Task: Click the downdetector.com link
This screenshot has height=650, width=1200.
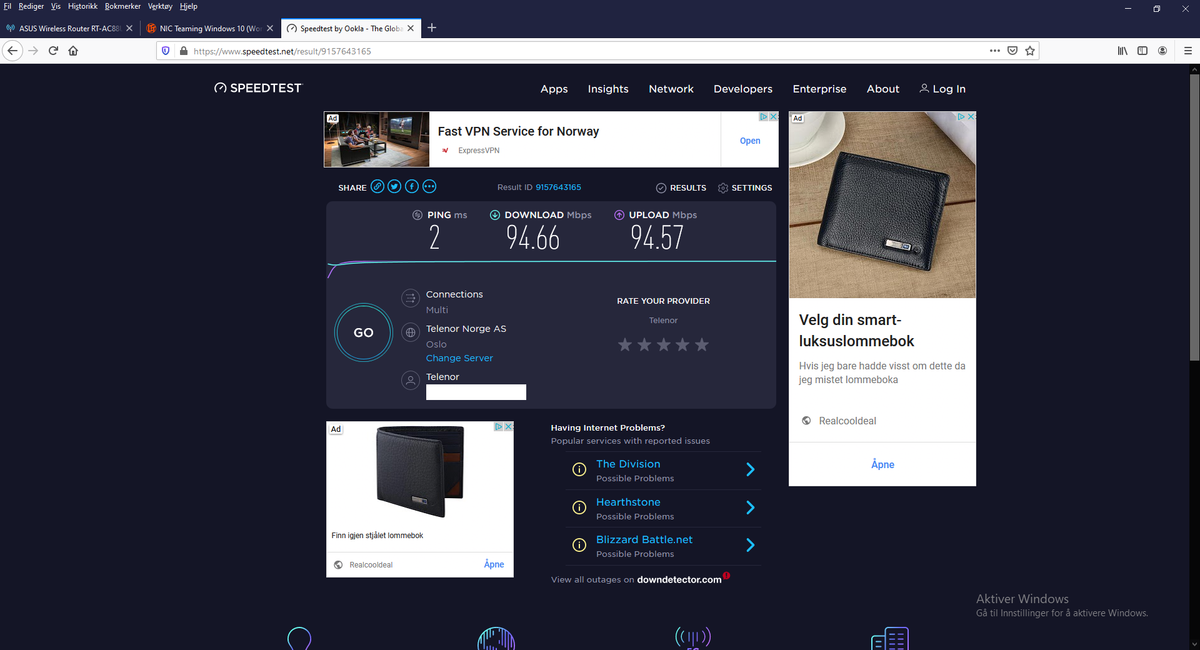Action: [679, 580]
